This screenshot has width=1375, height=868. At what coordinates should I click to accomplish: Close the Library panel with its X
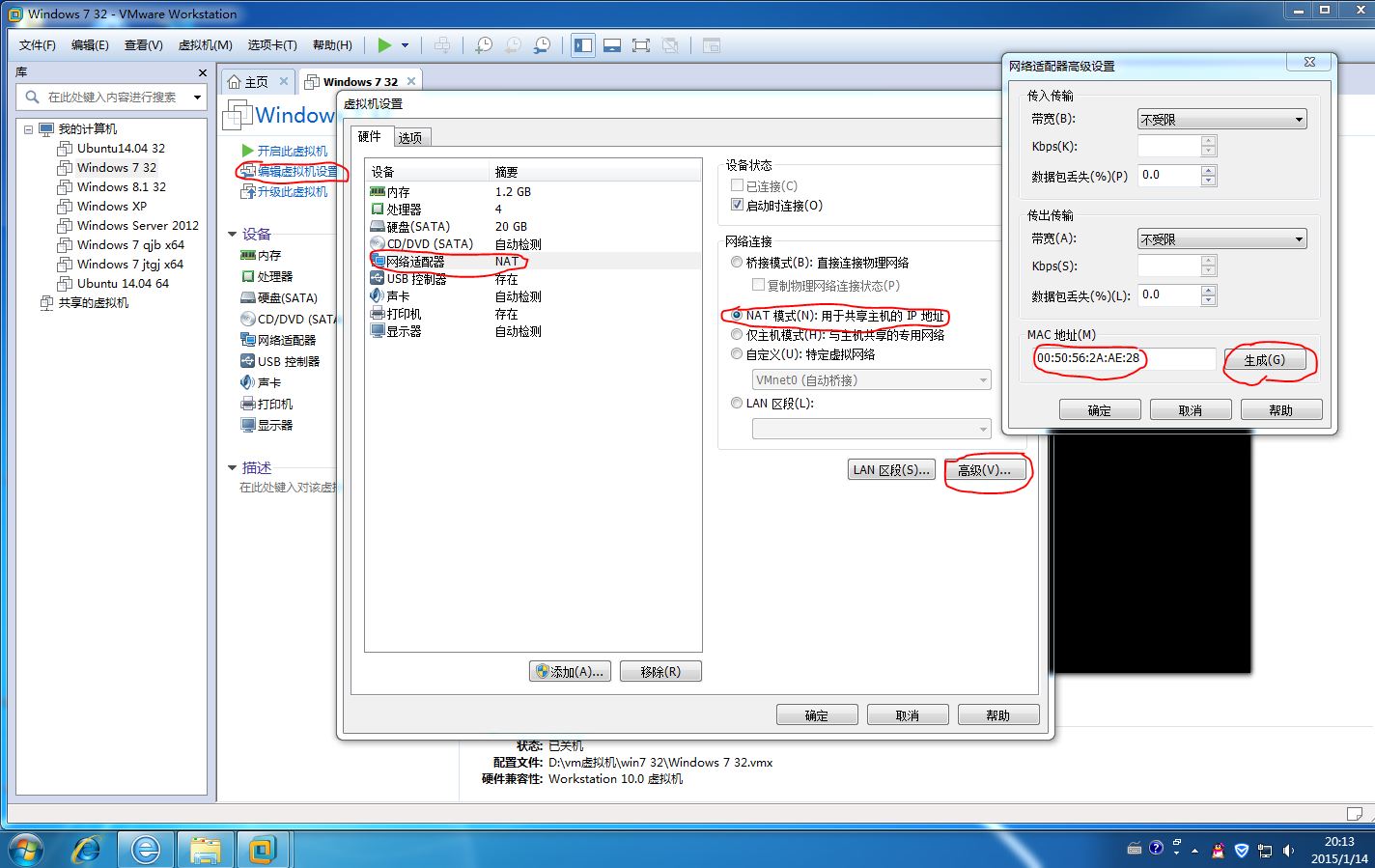tap(202, 72)
